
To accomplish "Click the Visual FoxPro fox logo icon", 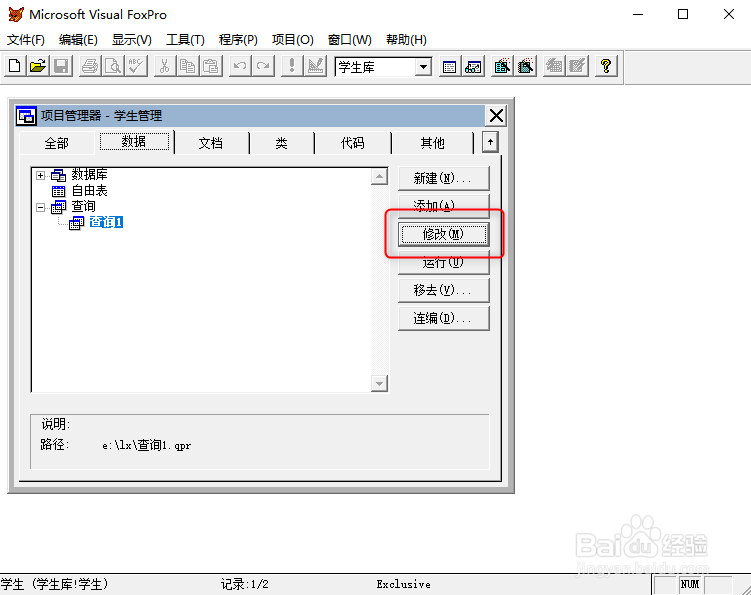I will coord(16,14).
